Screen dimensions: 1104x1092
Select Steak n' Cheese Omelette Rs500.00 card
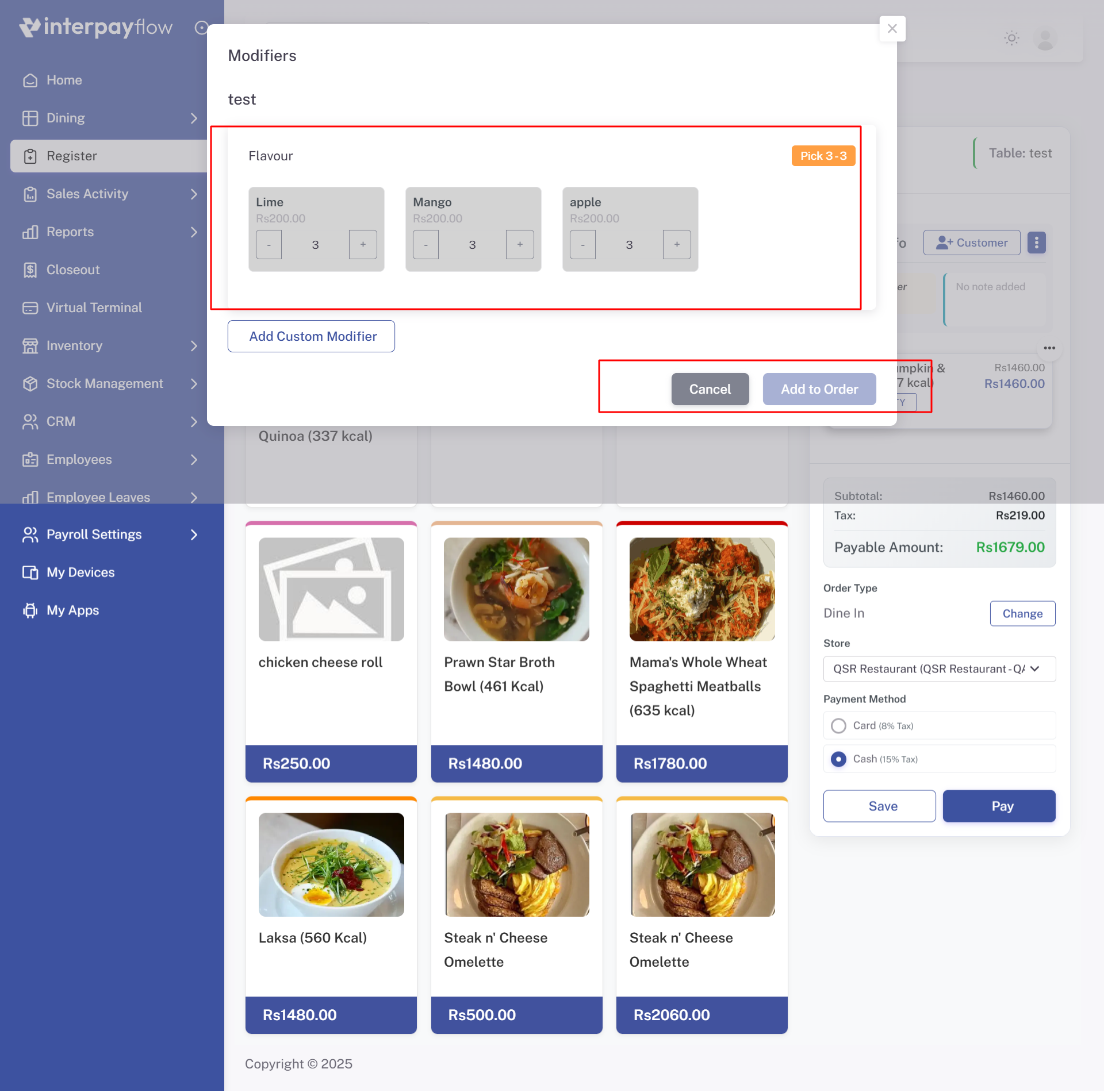pyautogui.click(x=516, y=916)
